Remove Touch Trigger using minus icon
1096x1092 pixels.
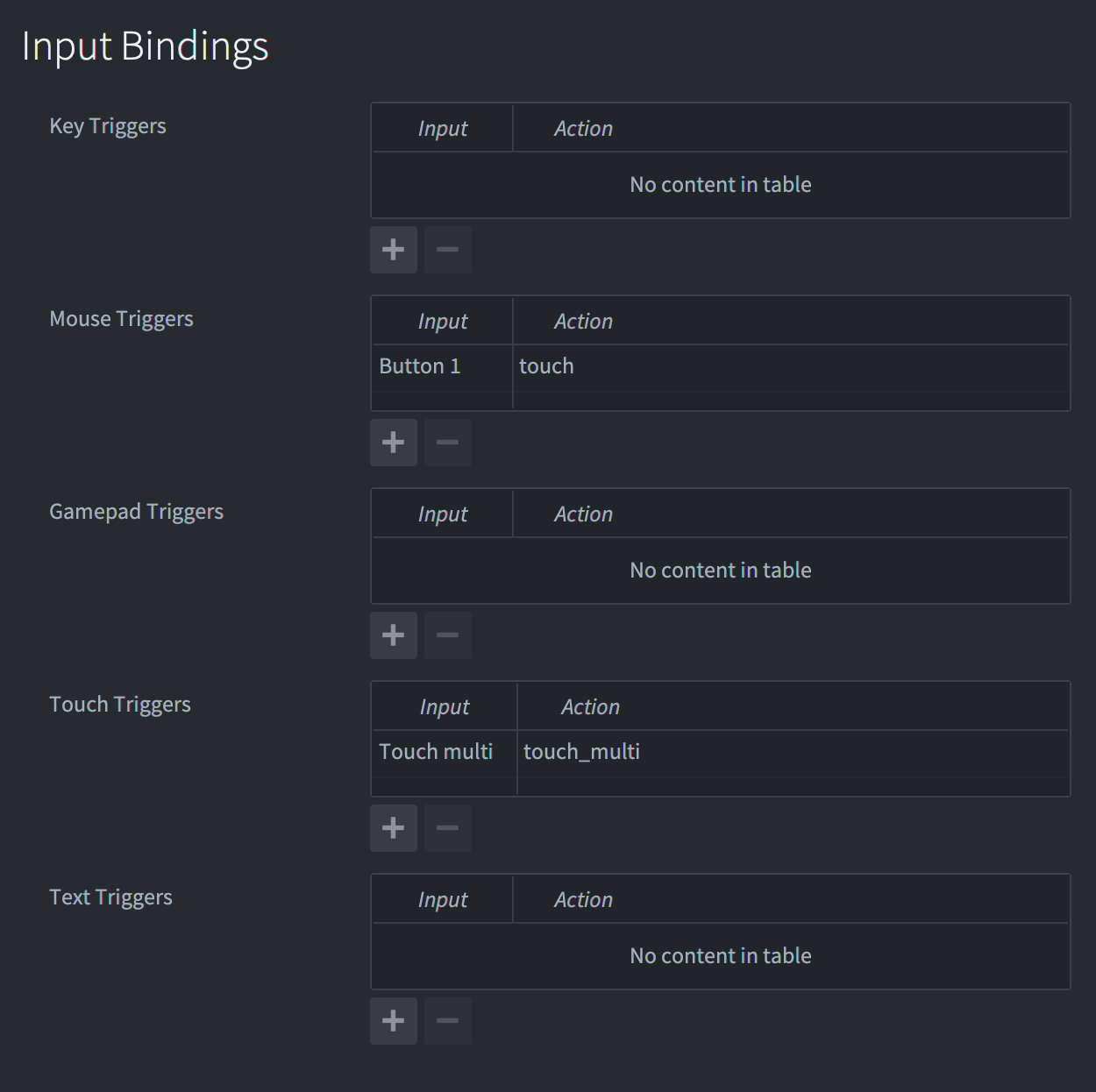click(447, 828)
